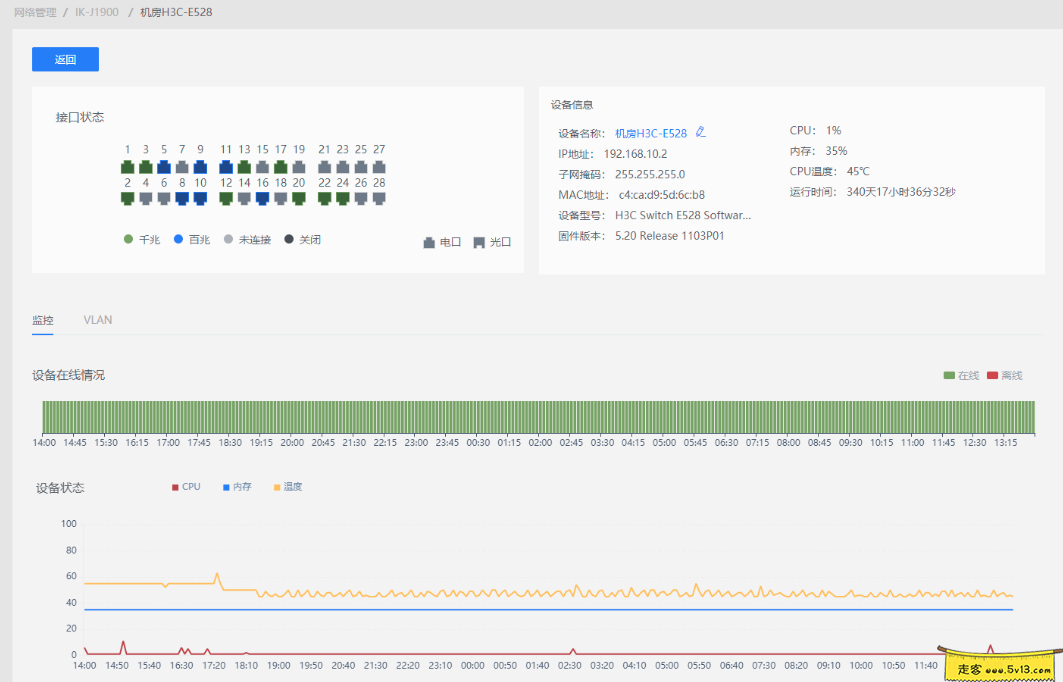Open the 监控 monitoring tab

pos(42,320)
